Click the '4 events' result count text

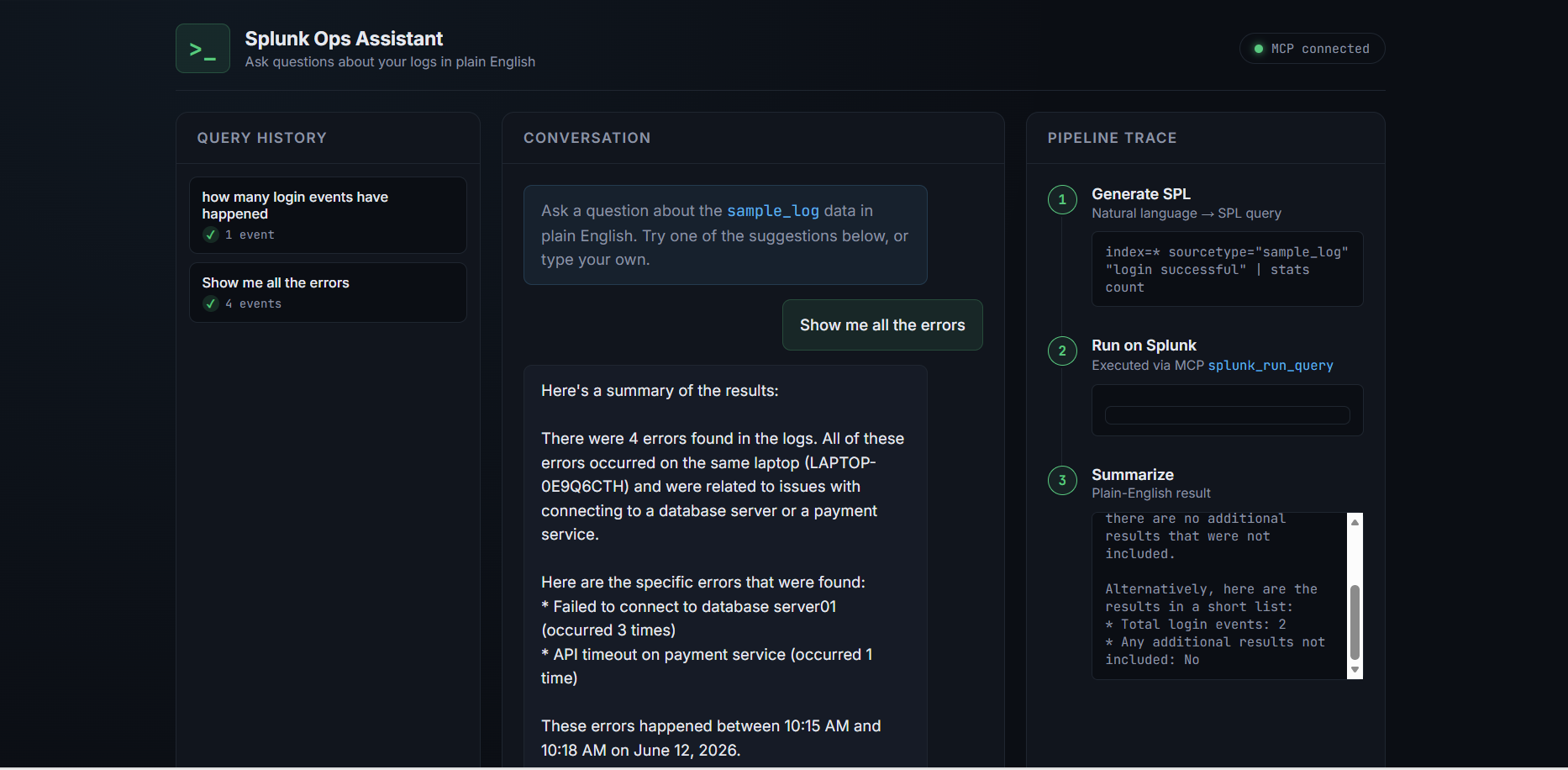[x=253, y=304]
